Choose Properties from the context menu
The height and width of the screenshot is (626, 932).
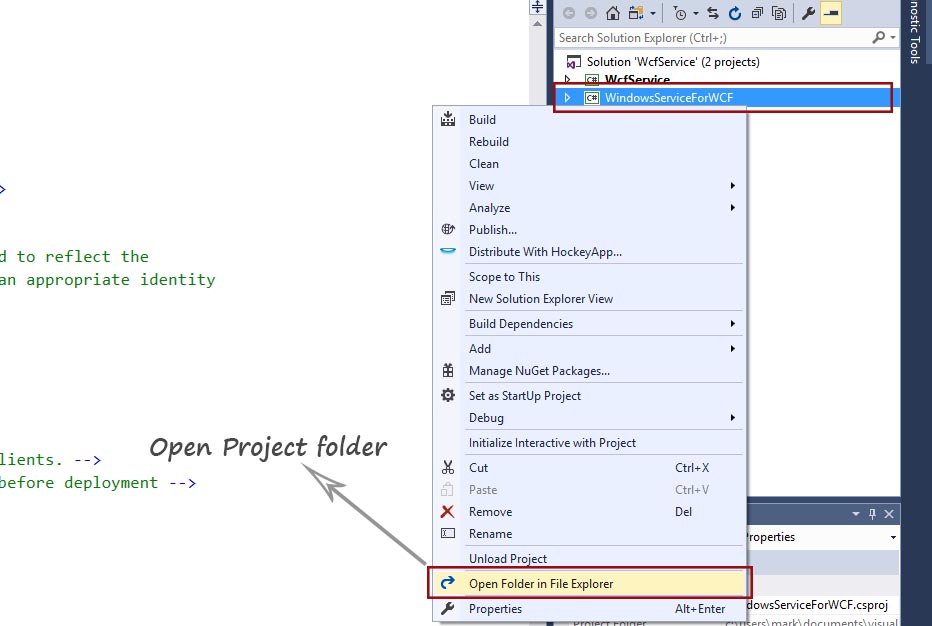pos(588,608)
